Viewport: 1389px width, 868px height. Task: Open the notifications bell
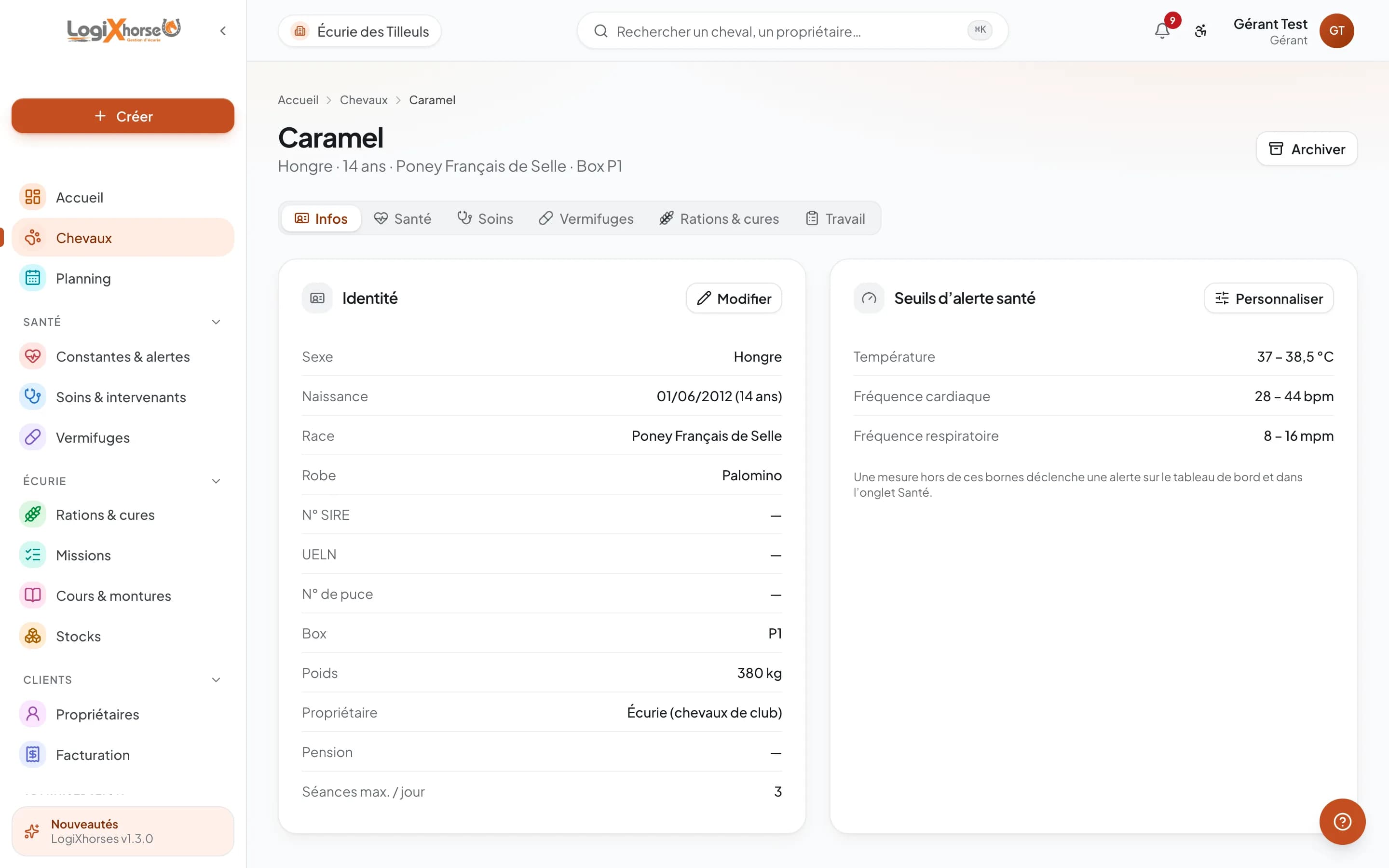click(x=1162, y=30)
